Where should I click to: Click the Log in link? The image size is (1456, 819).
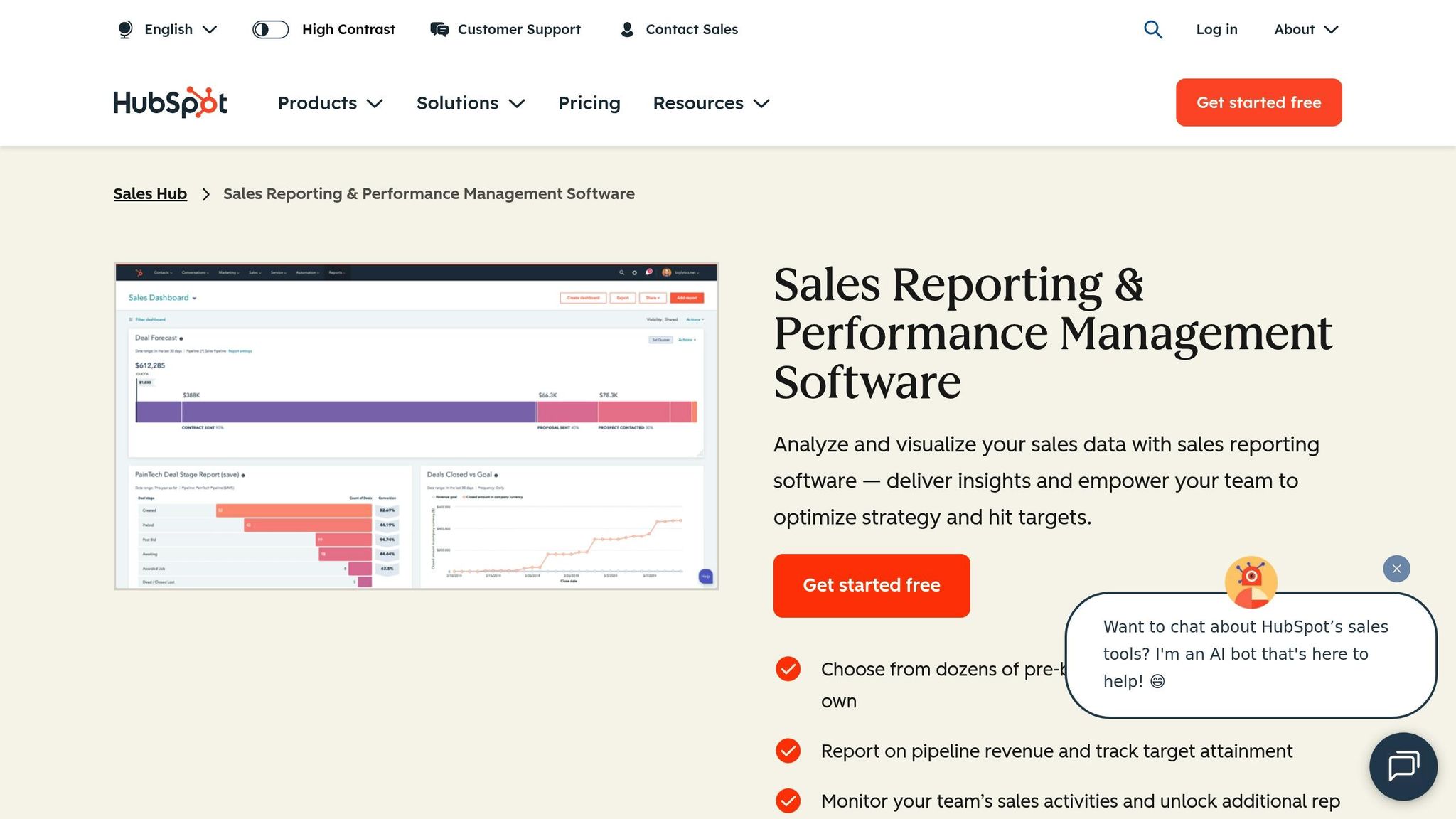tap(1216, 29)
